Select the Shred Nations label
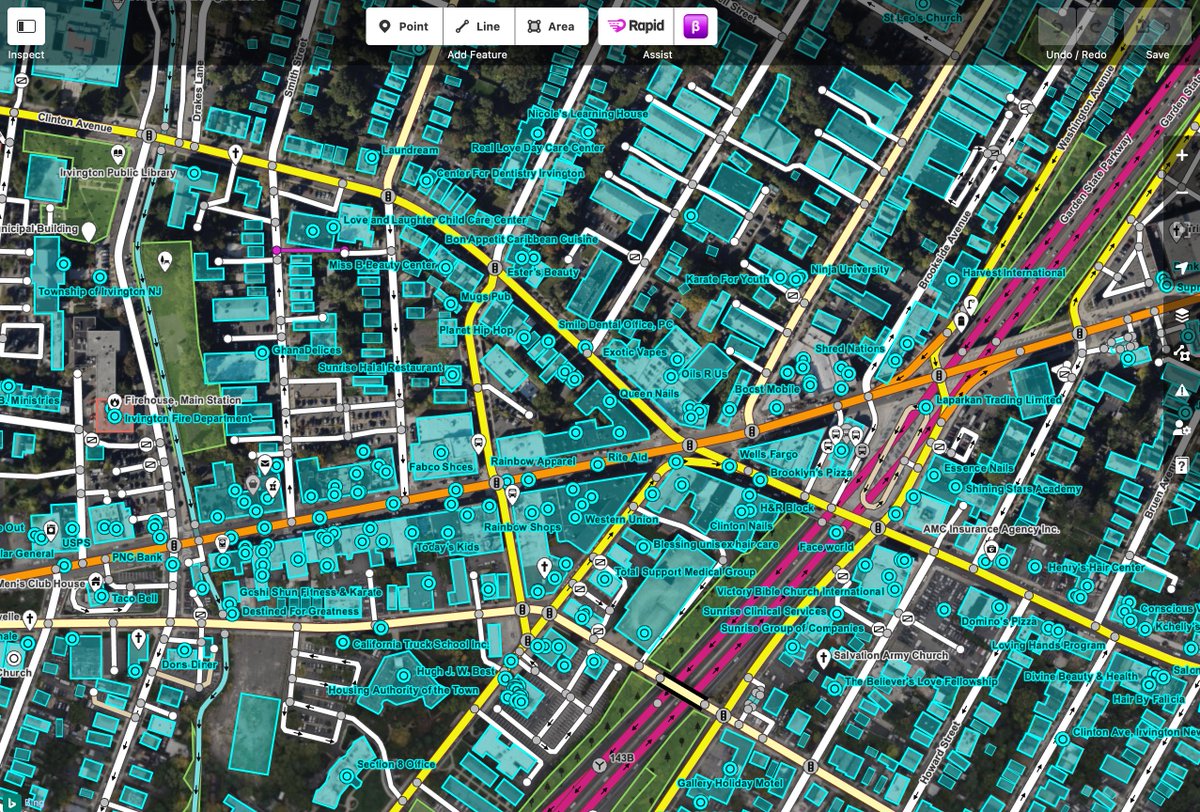Image resolution: width=1200 pixels, height=812 pixels. coord(850,349)
